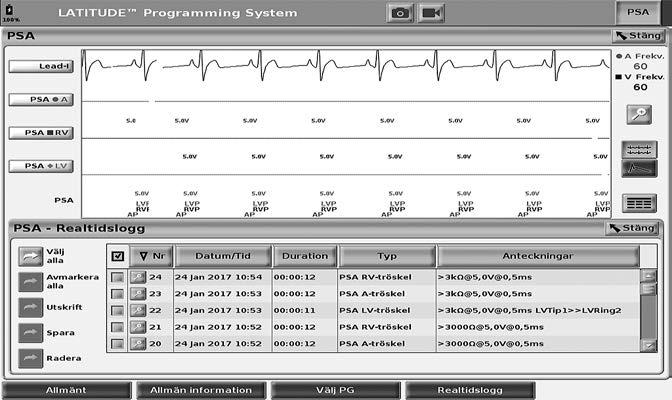Close the PSA panel with its Stäng button

638,36
